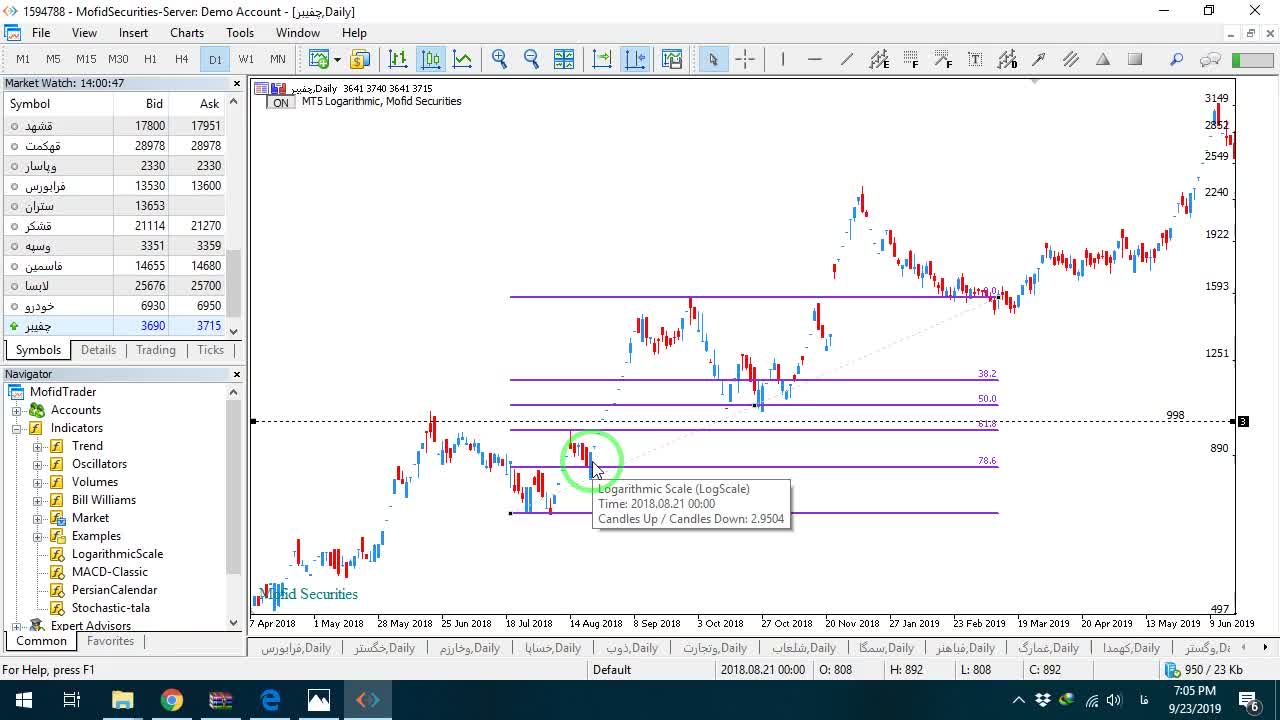Select the arrow cursor tool
Viewport: 1280px width, 720px height.
tap(713, 59)
